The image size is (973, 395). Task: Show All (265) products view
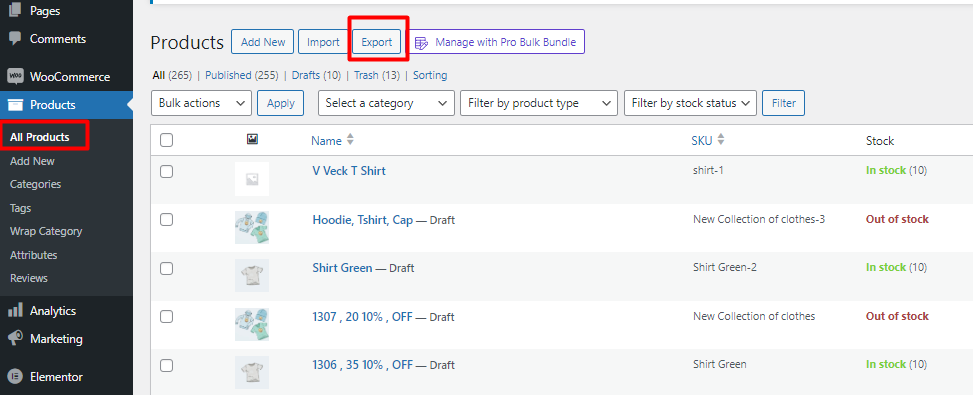[x=172, y=75]
